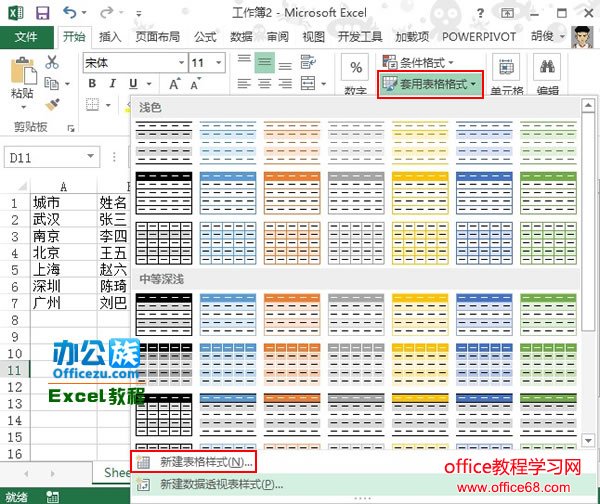
Task: Switch to the 加载项 tab
Action: pyautogui.click(x=412, y=37)
